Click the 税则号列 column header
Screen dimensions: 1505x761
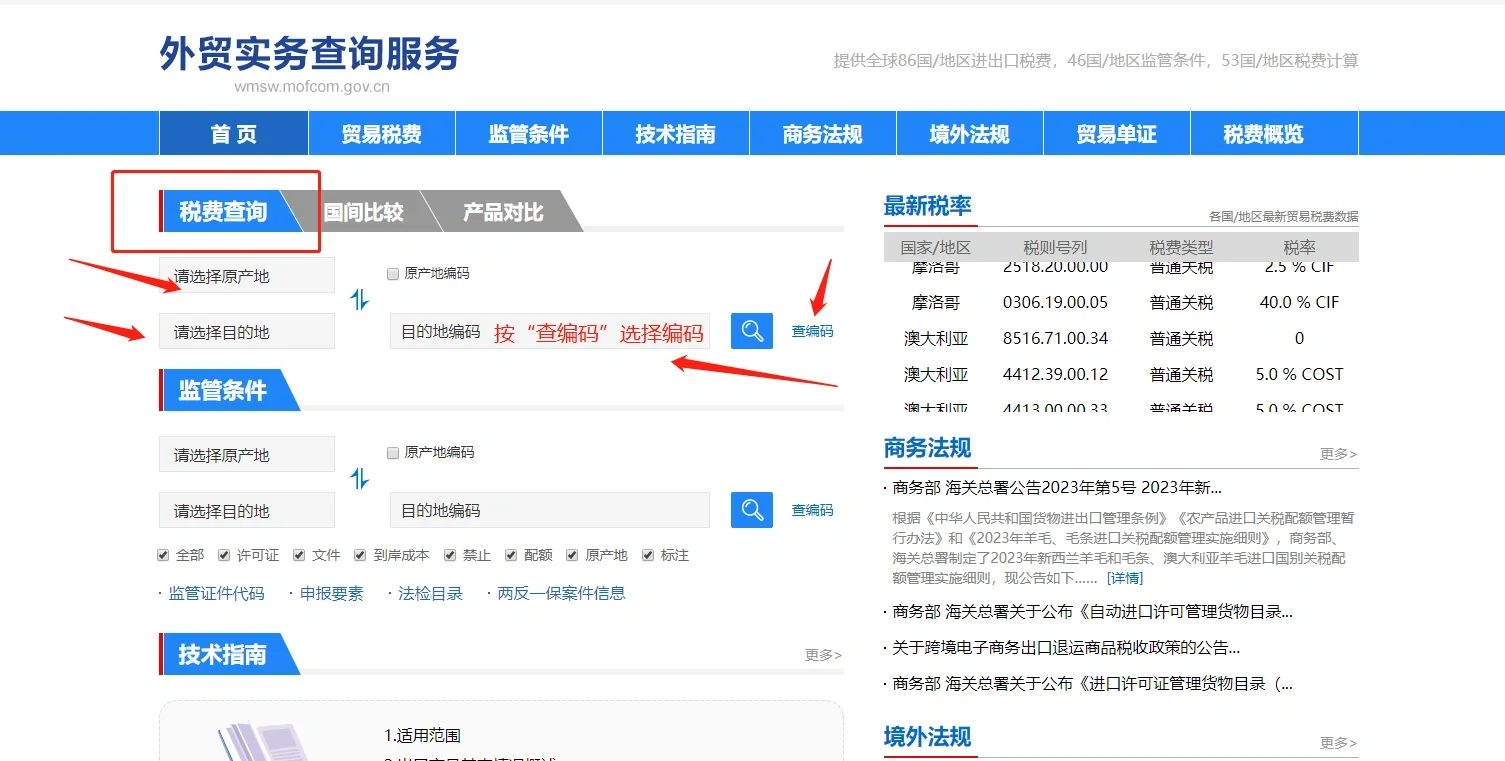1055,247
